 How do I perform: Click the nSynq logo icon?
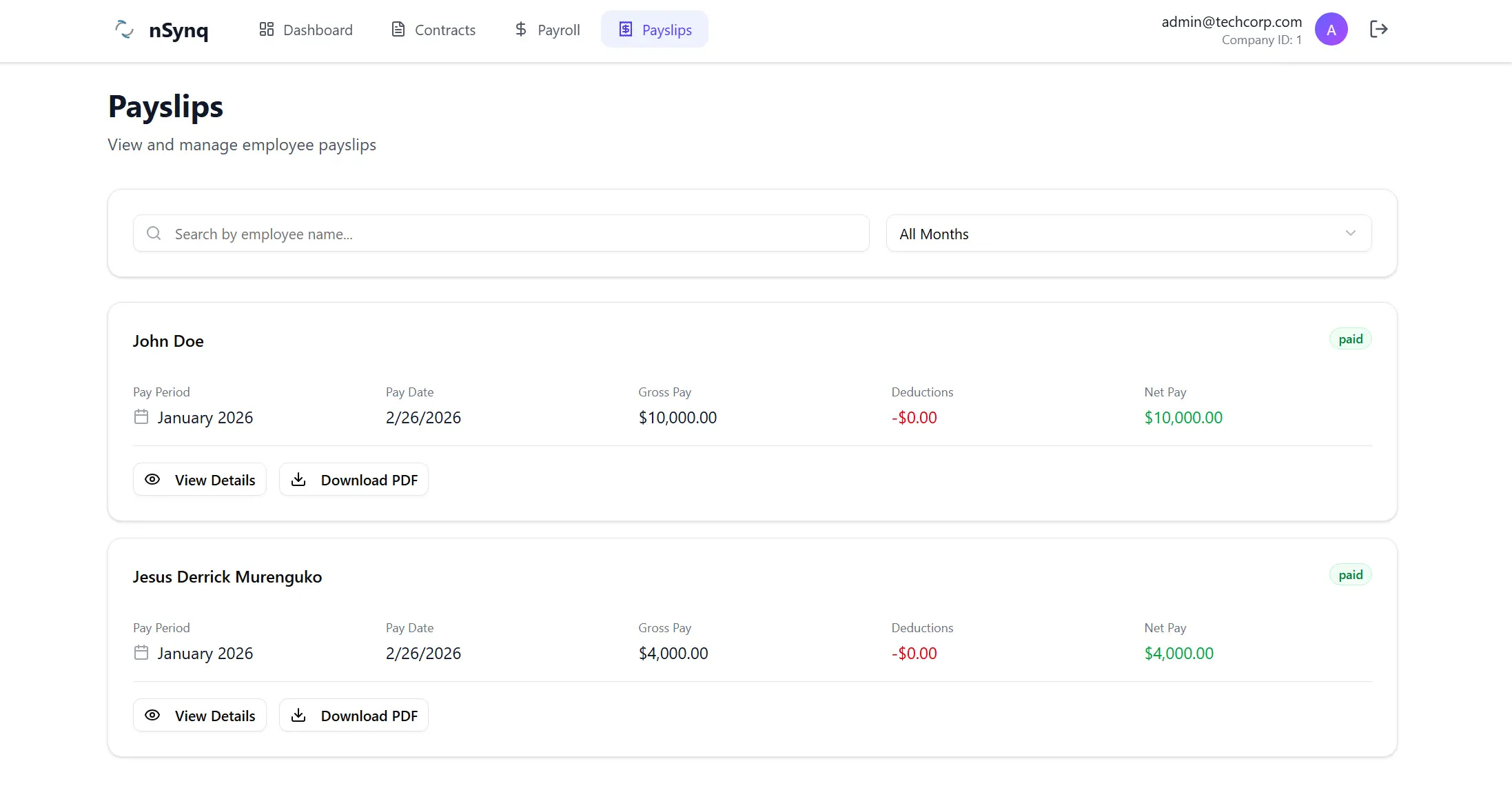[124, 30]
